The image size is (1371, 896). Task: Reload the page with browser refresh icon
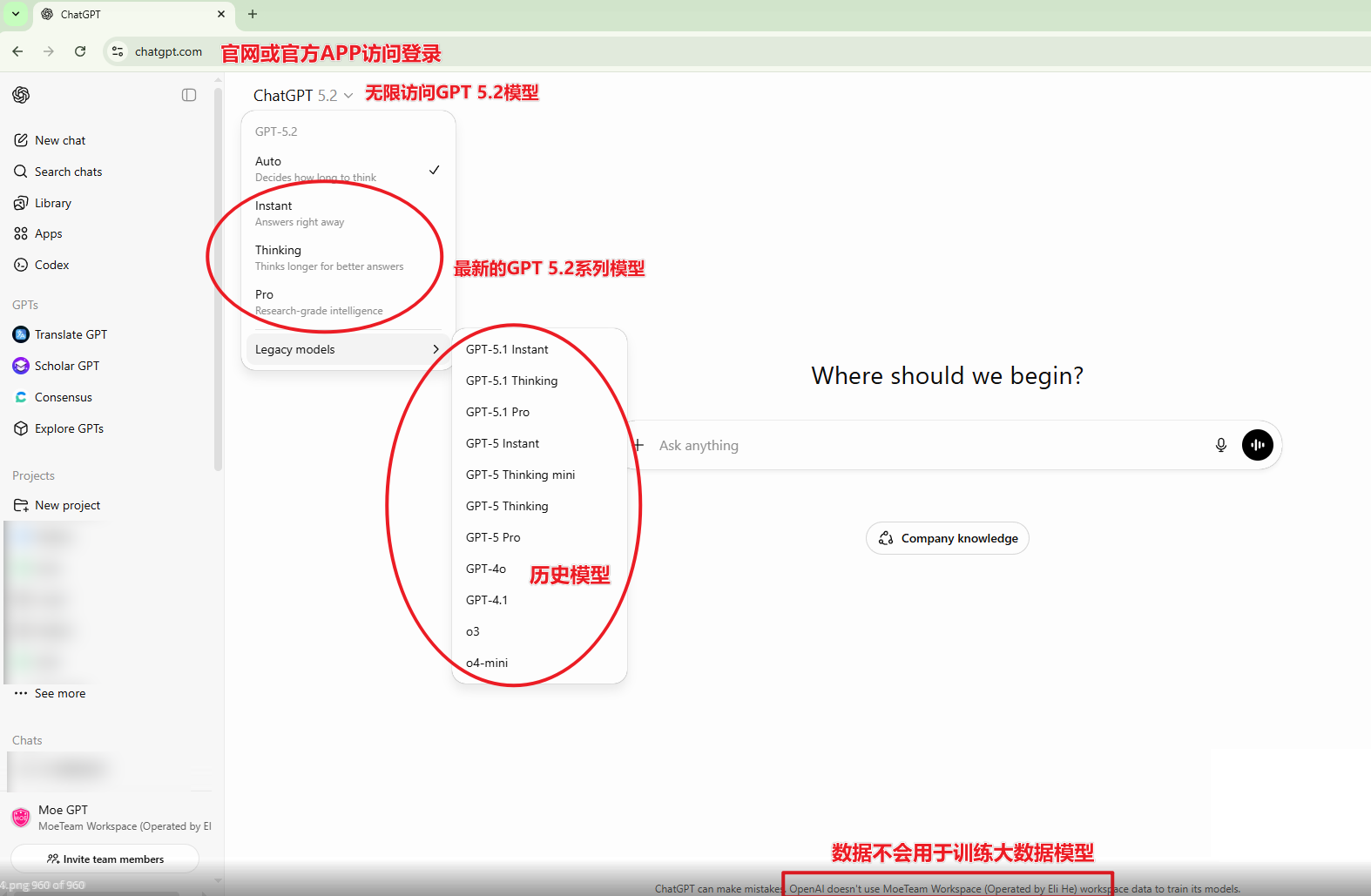tap(80, 51)
